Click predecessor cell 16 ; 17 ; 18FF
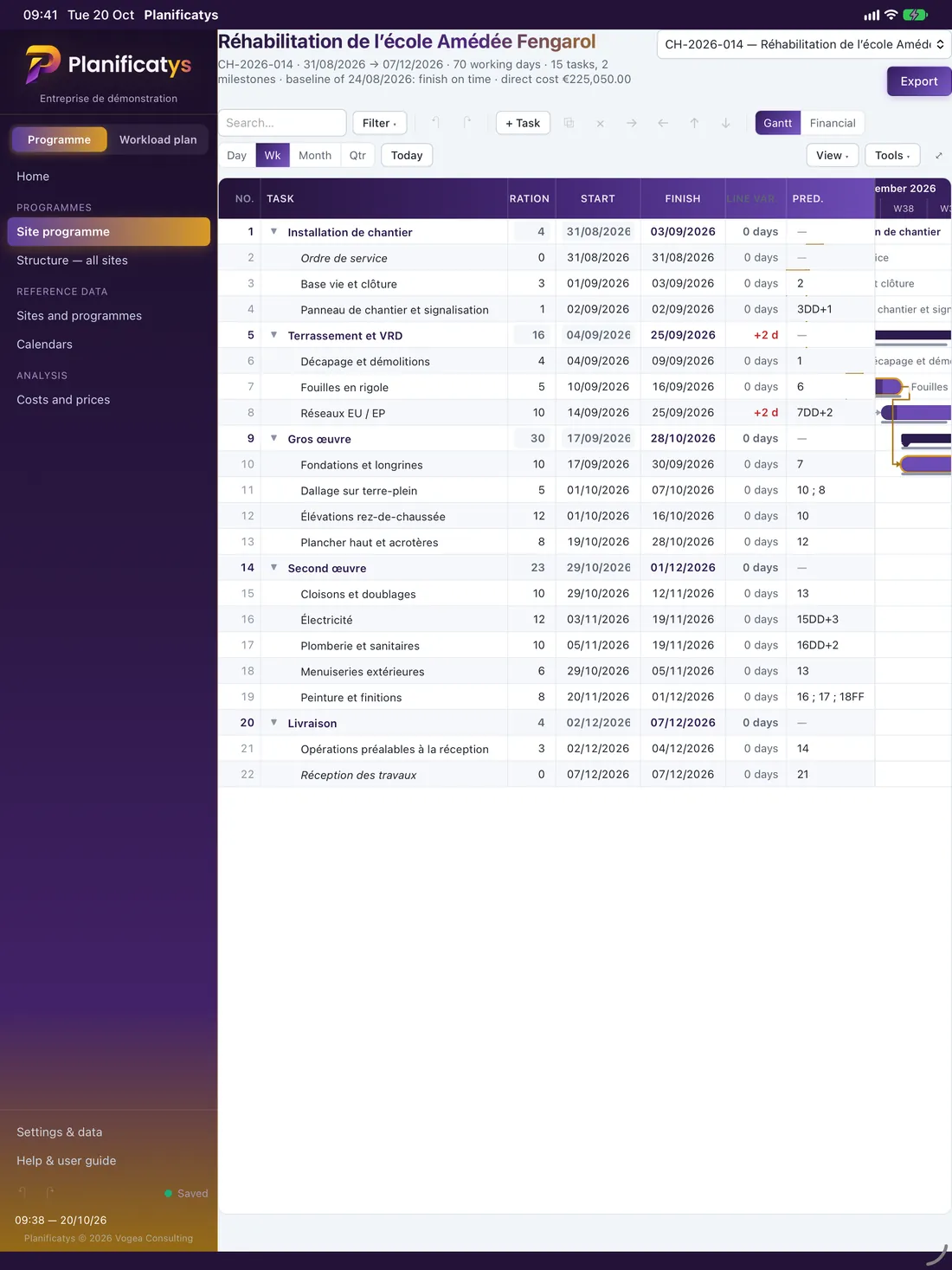The image size is (952, 1270). point(830,697)
